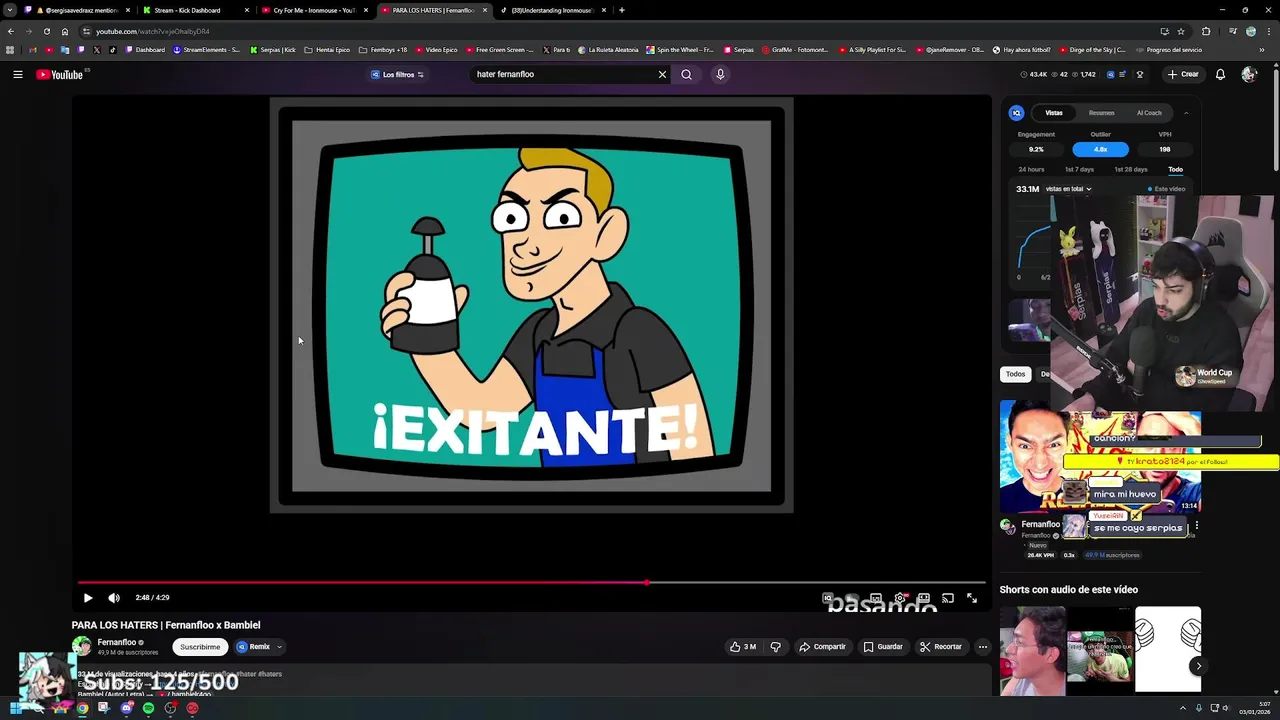This screenshot has height=720, width=1280.
Task: Go to the YouTube home logo
Action: (x=60, y=74)
